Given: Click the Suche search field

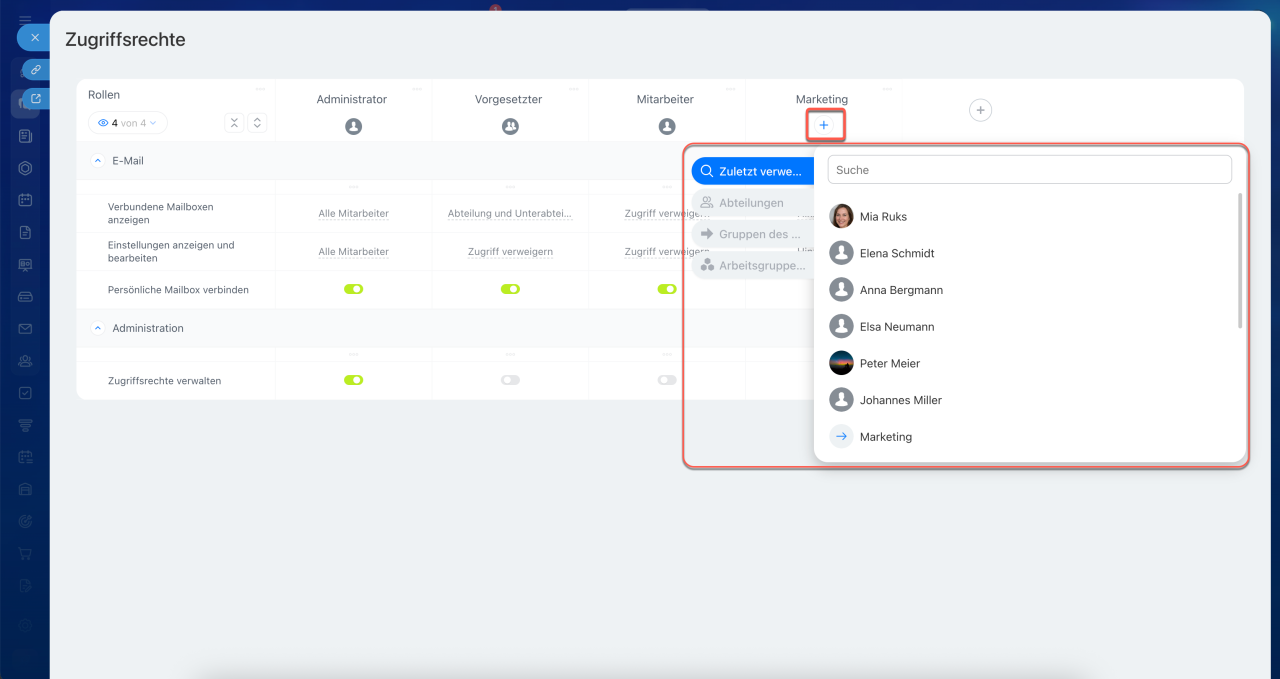Looking at the screenshot, I should [x=1029, y=170].
